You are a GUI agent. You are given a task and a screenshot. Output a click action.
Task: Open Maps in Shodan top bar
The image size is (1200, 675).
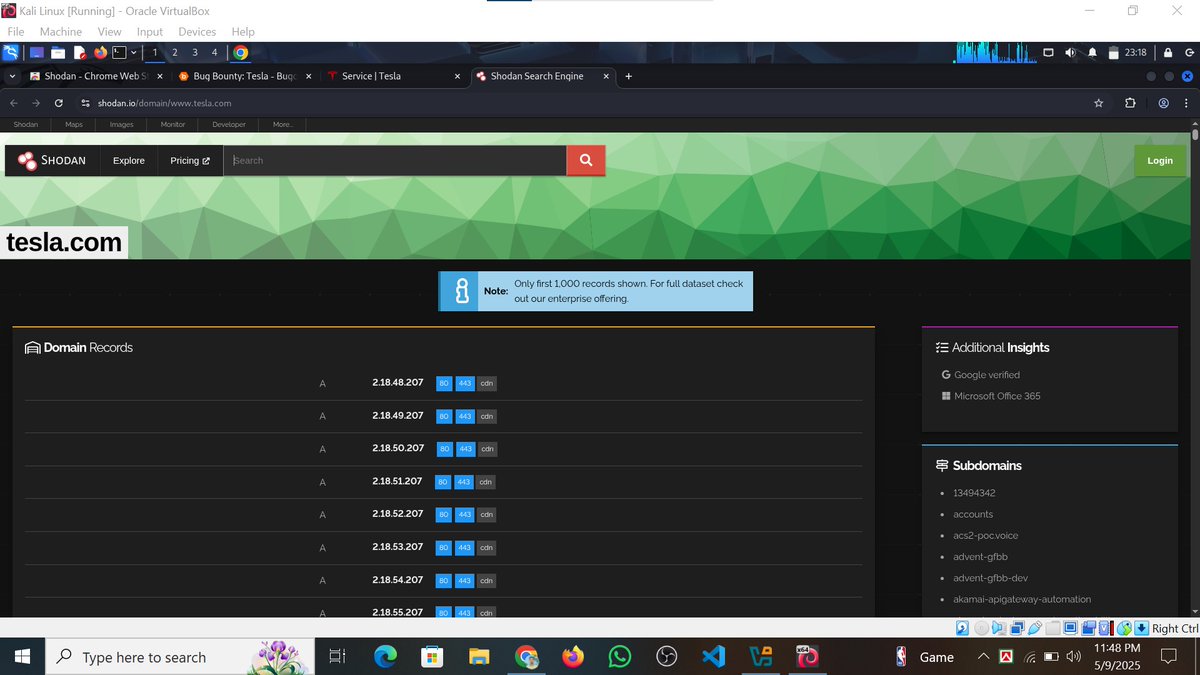coord(74,125)
